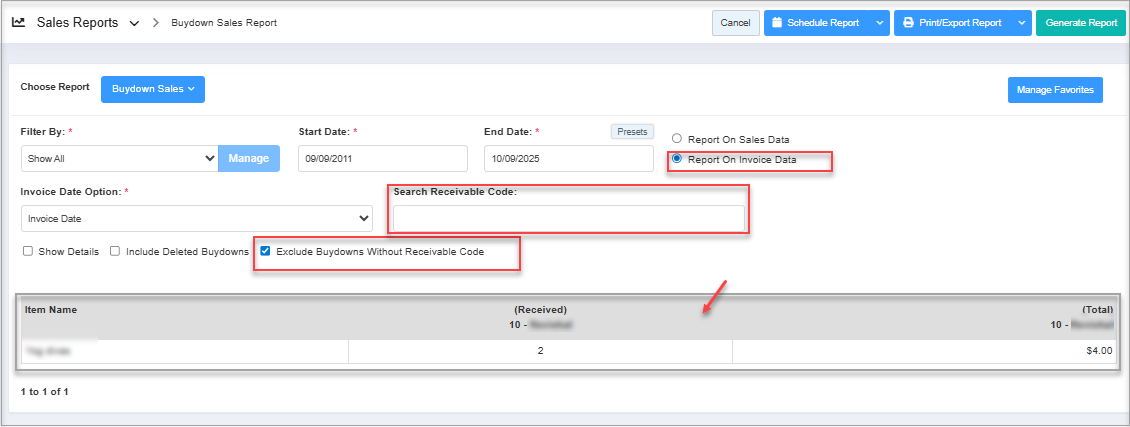The height and width of the screenshot is (427, 1130).
Task: Click the Generate Report button
Action: (x=1080, y=23)
